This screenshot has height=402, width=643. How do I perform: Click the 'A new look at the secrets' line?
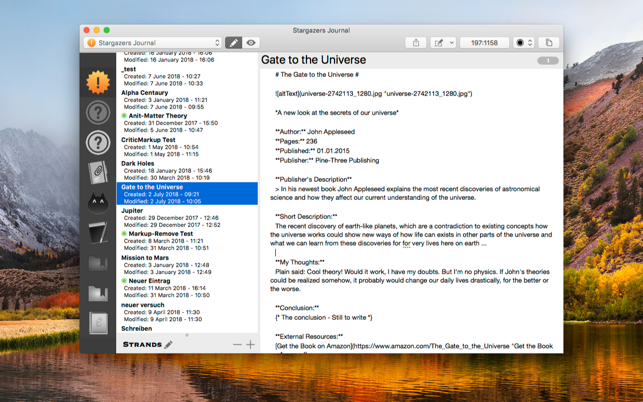[x=337, y=112]
